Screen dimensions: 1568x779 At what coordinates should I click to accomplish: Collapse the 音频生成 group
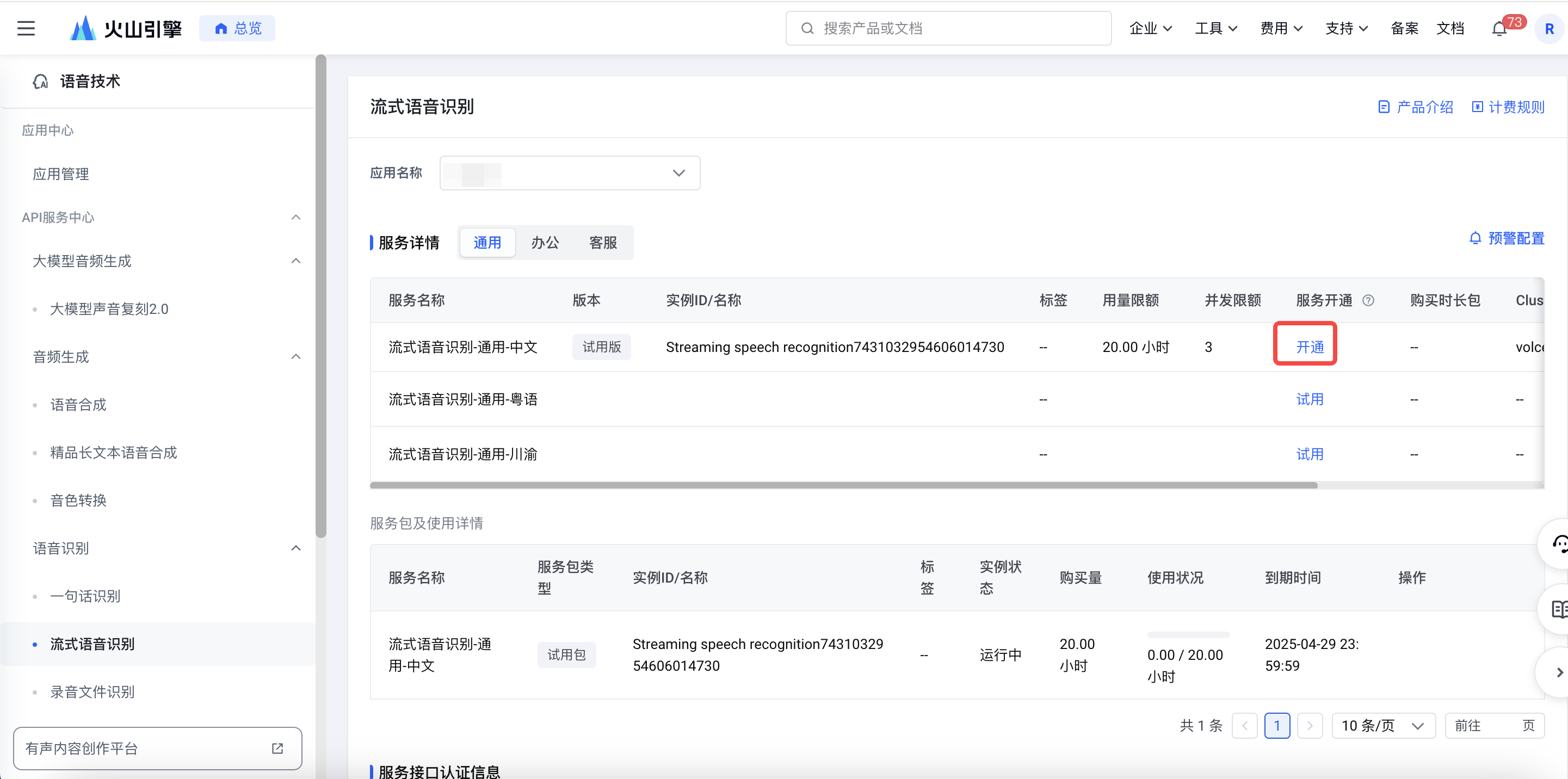296,357
